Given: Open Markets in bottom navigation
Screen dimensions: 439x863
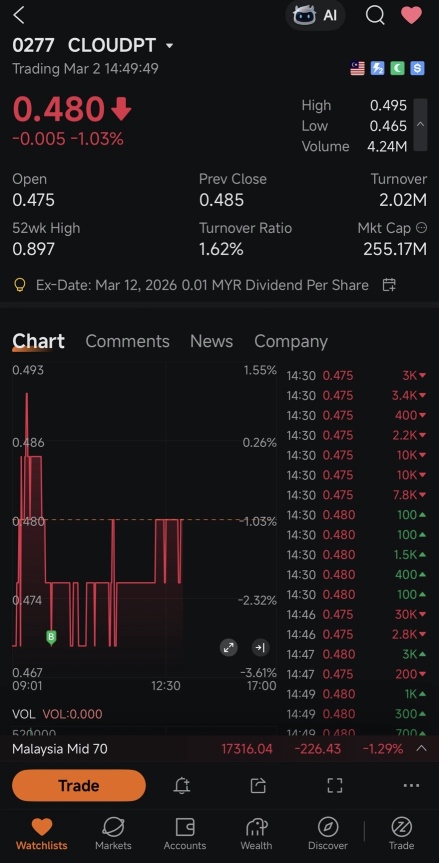Looking at the screenshot, I should pos(113,833).
